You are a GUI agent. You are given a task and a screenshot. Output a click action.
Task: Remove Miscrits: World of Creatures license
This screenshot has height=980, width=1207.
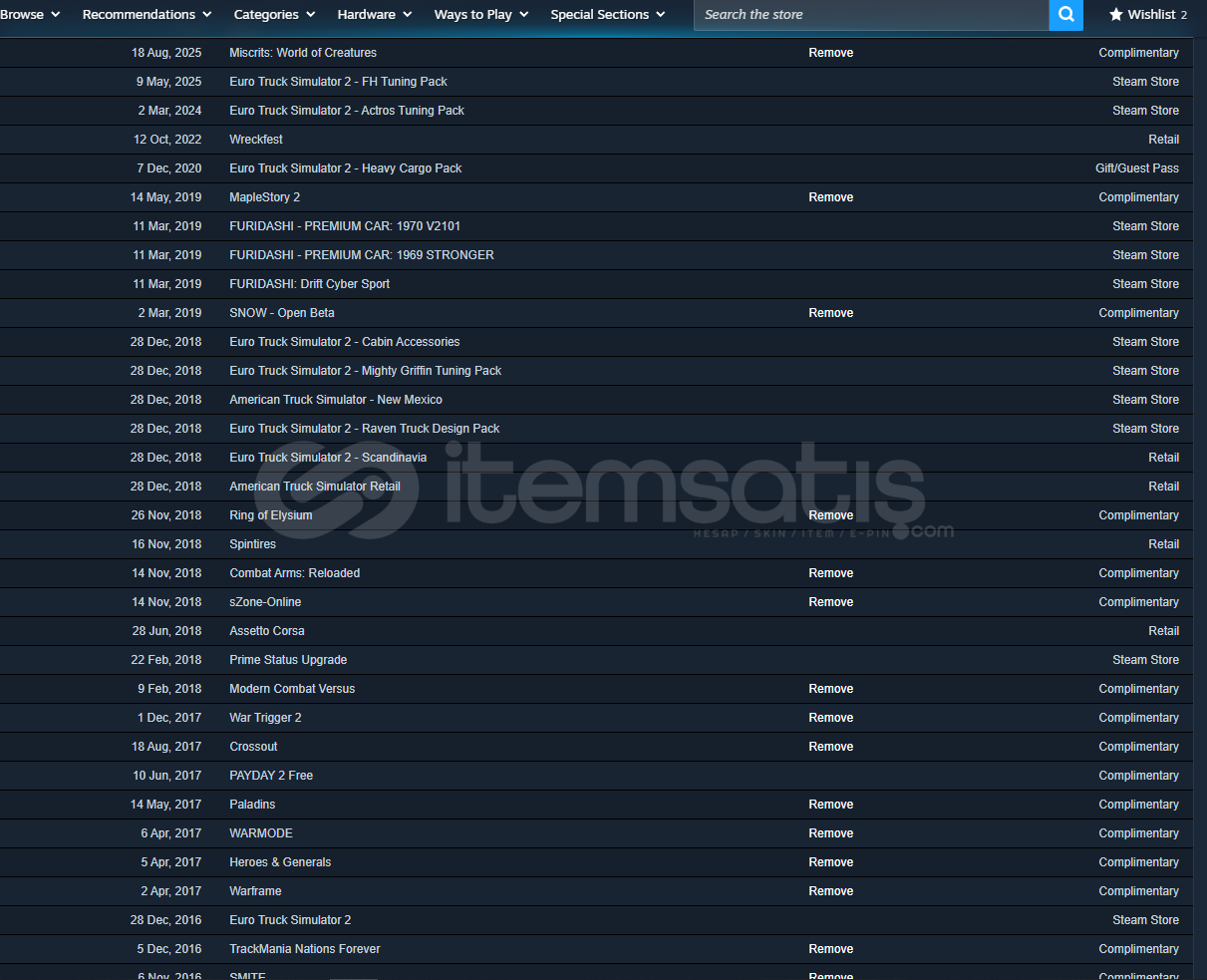[x=830, y=53]
